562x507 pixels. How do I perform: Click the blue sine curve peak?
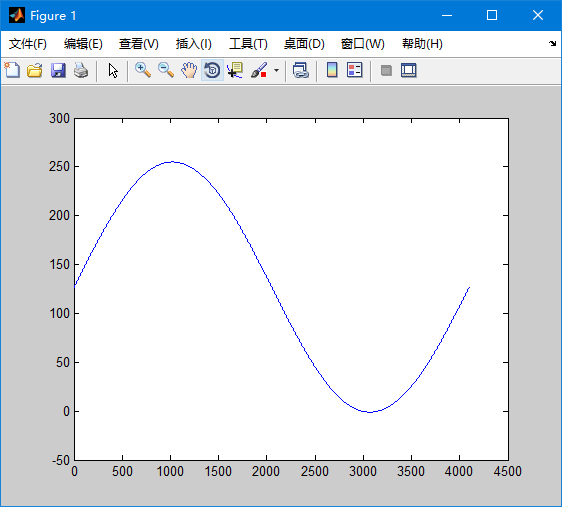click(172, 162)
